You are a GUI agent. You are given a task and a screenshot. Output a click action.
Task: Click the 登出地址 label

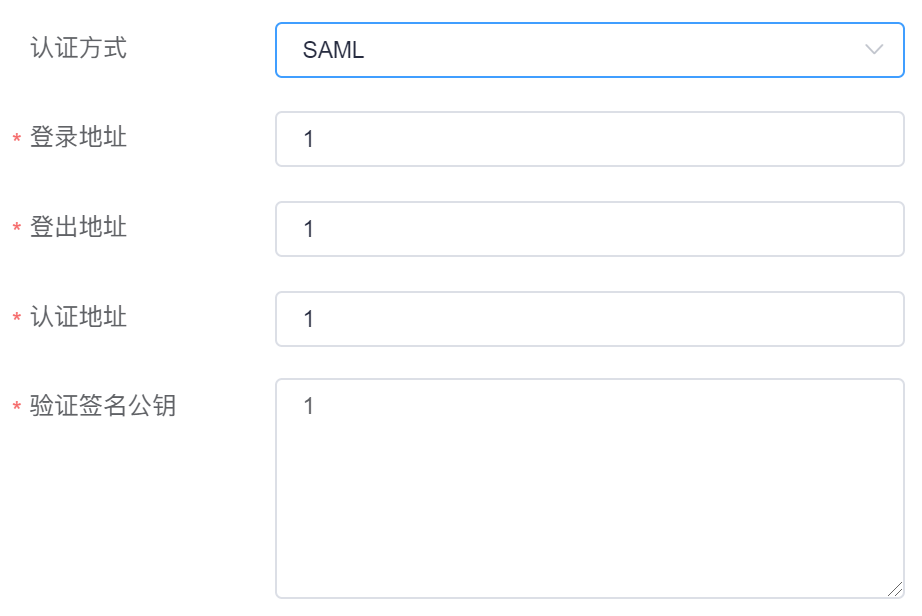[x=79, y=227]
